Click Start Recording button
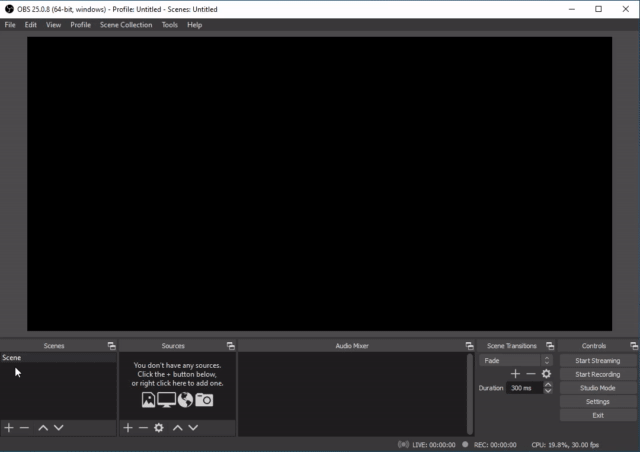 point(598,374)
